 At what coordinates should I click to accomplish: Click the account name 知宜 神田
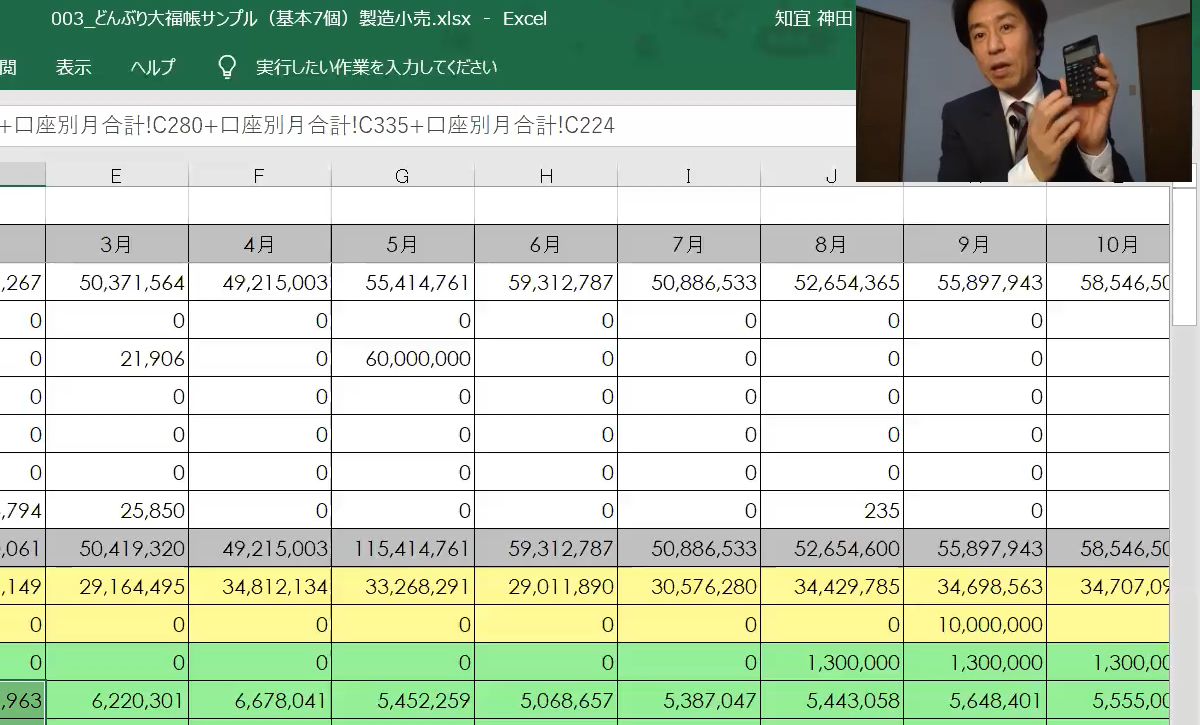click(813, 19)
